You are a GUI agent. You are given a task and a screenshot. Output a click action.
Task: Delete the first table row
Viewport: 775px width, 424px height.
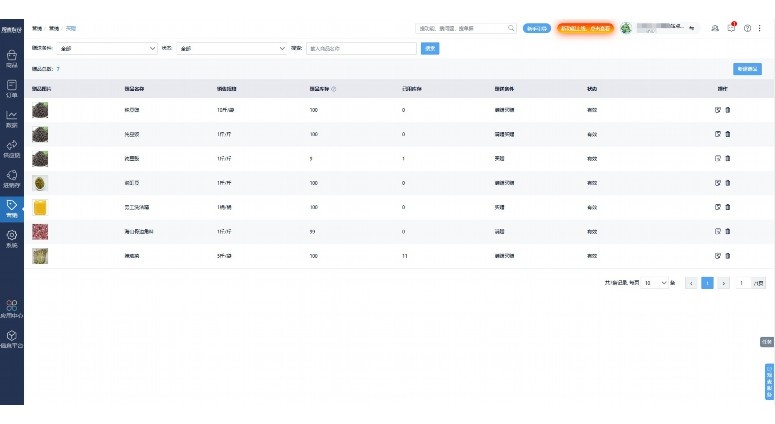coord(728,110)
